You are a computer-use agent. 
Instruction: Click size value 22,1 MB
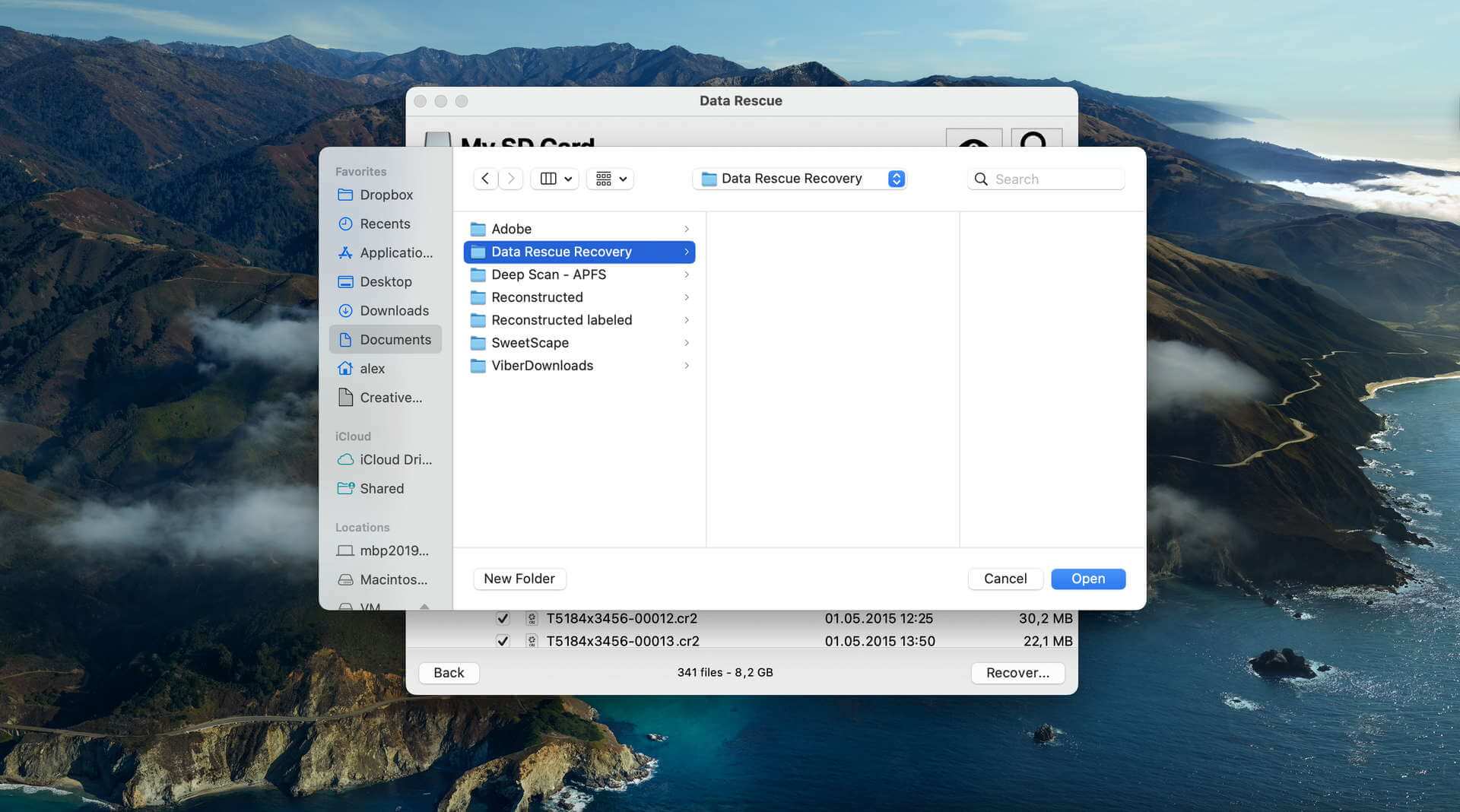(x=1048, y=641)
